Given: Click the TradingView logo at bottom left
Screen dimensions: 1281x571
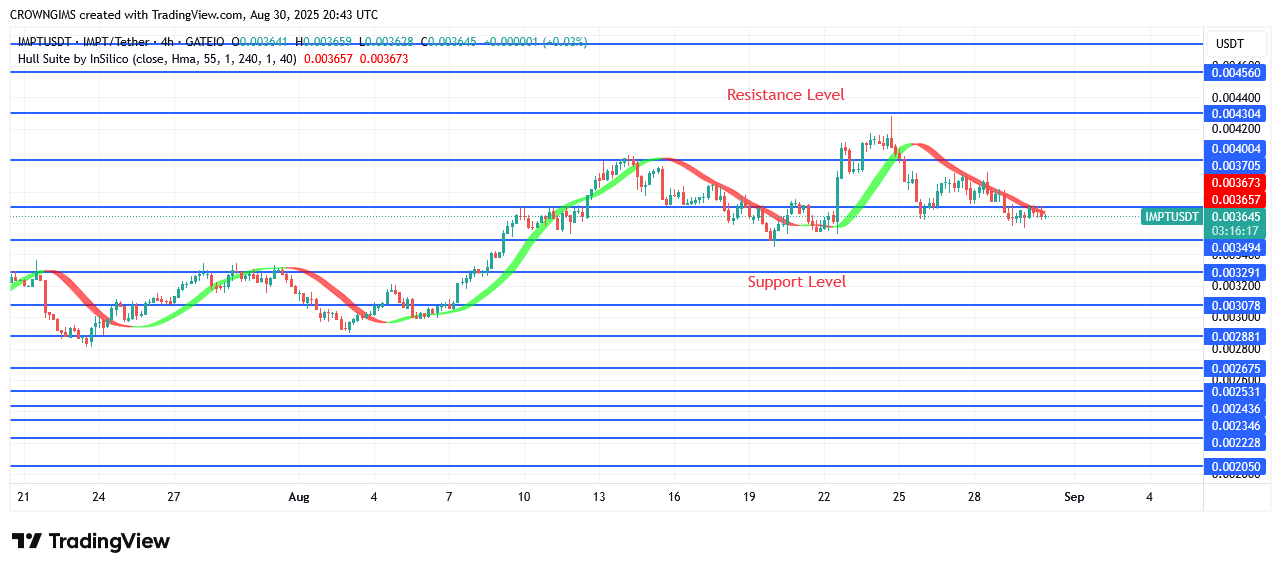Looking at the screenshot, I should [91, 541].
